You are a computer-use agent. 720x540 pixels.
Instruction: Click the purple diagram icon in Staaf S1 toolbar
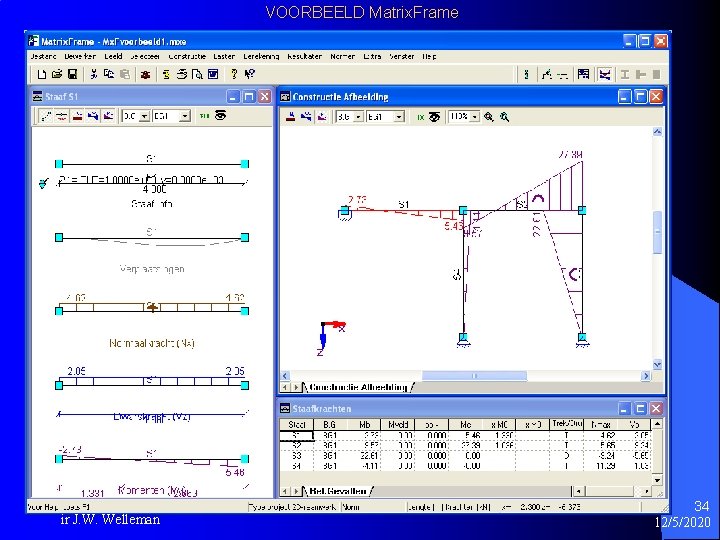[x=108, y=116]
